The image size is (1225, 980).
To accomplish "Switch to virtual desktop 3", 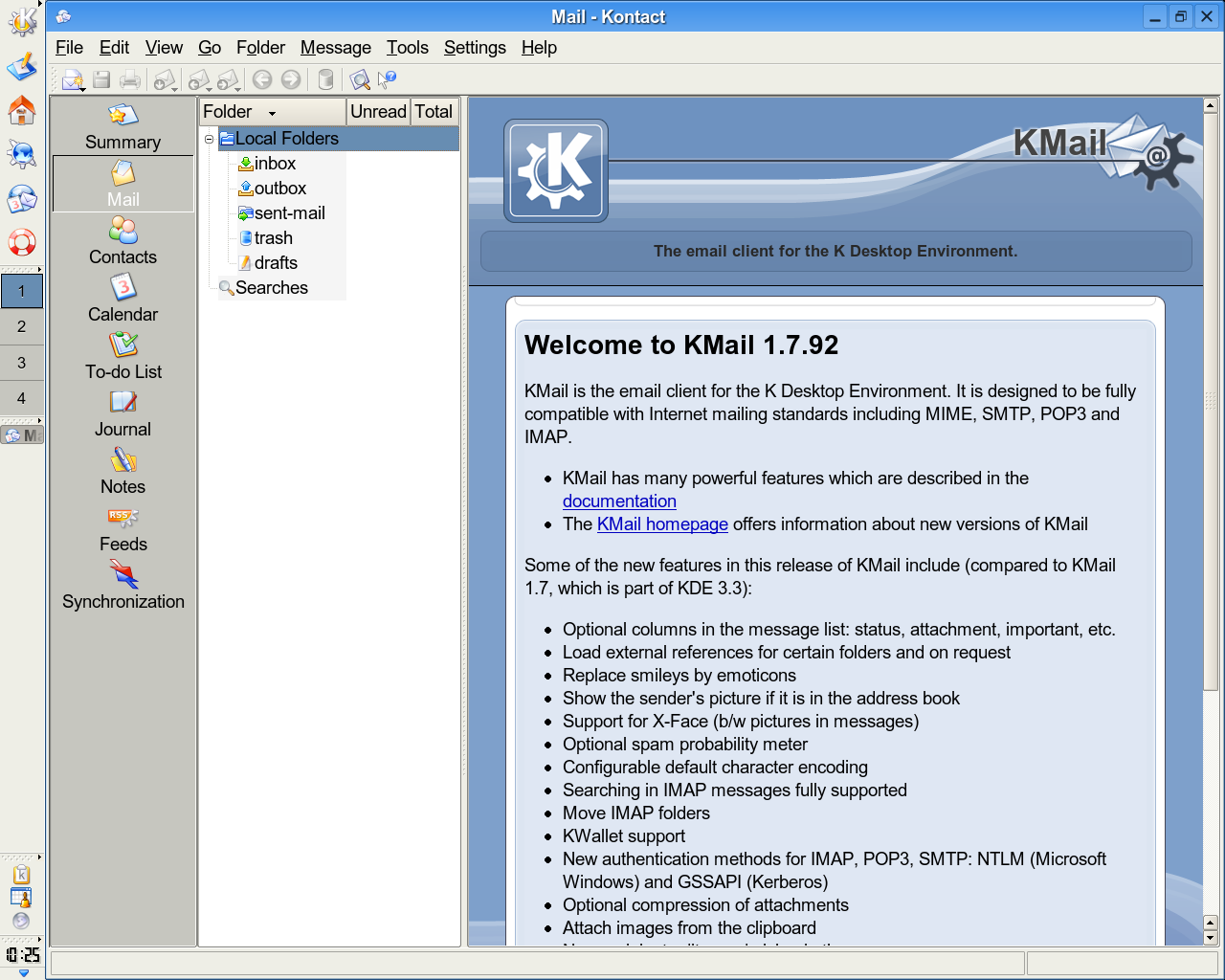I will (x=21, y=364).
